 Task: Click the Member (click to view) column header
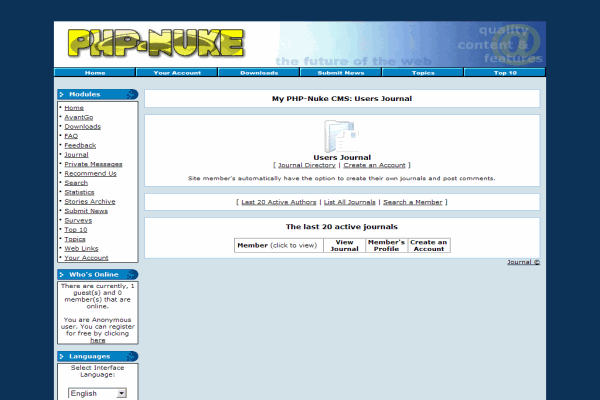pyautogui.click(x=279, y=245)
